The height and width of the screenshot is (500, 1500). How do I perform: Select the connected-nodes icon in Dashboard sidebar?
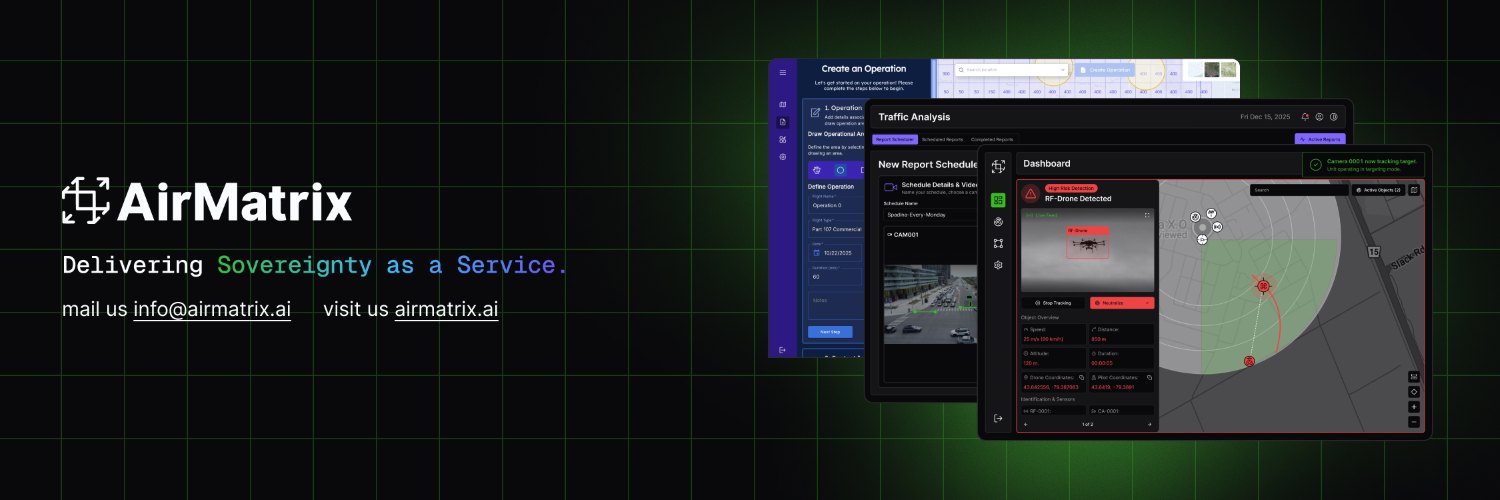[998, 243]
